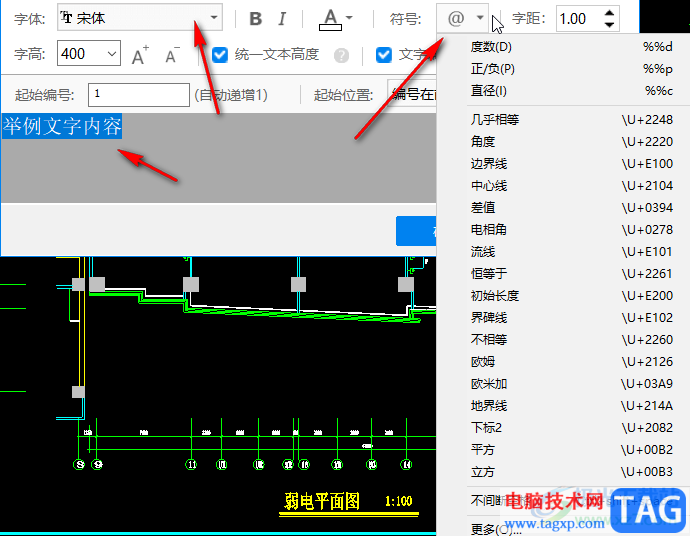Viewport: 690px width, 536px height.
Task: Insert 几乎相等 symbol
Action: point(571,120)
